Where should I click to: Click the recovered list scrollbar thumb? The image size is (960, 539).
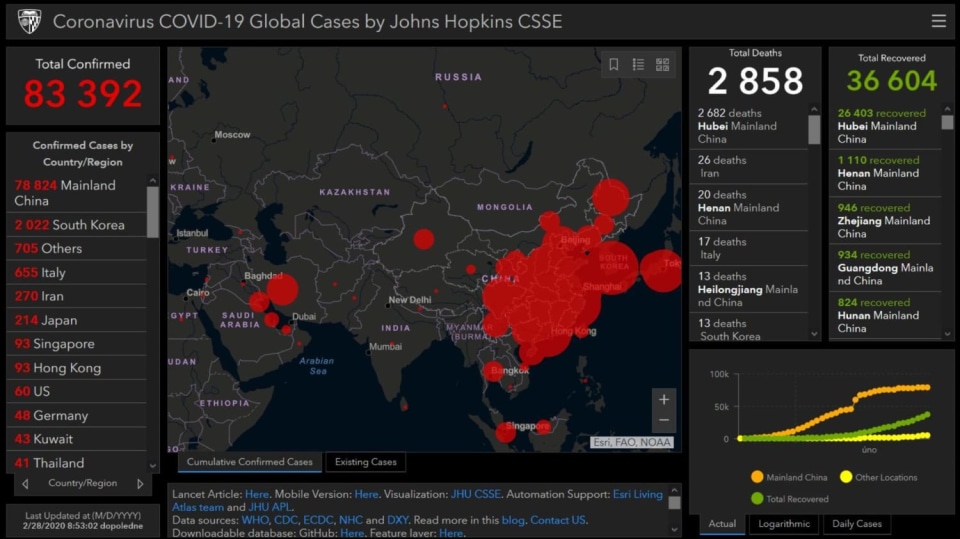[947, 122]
